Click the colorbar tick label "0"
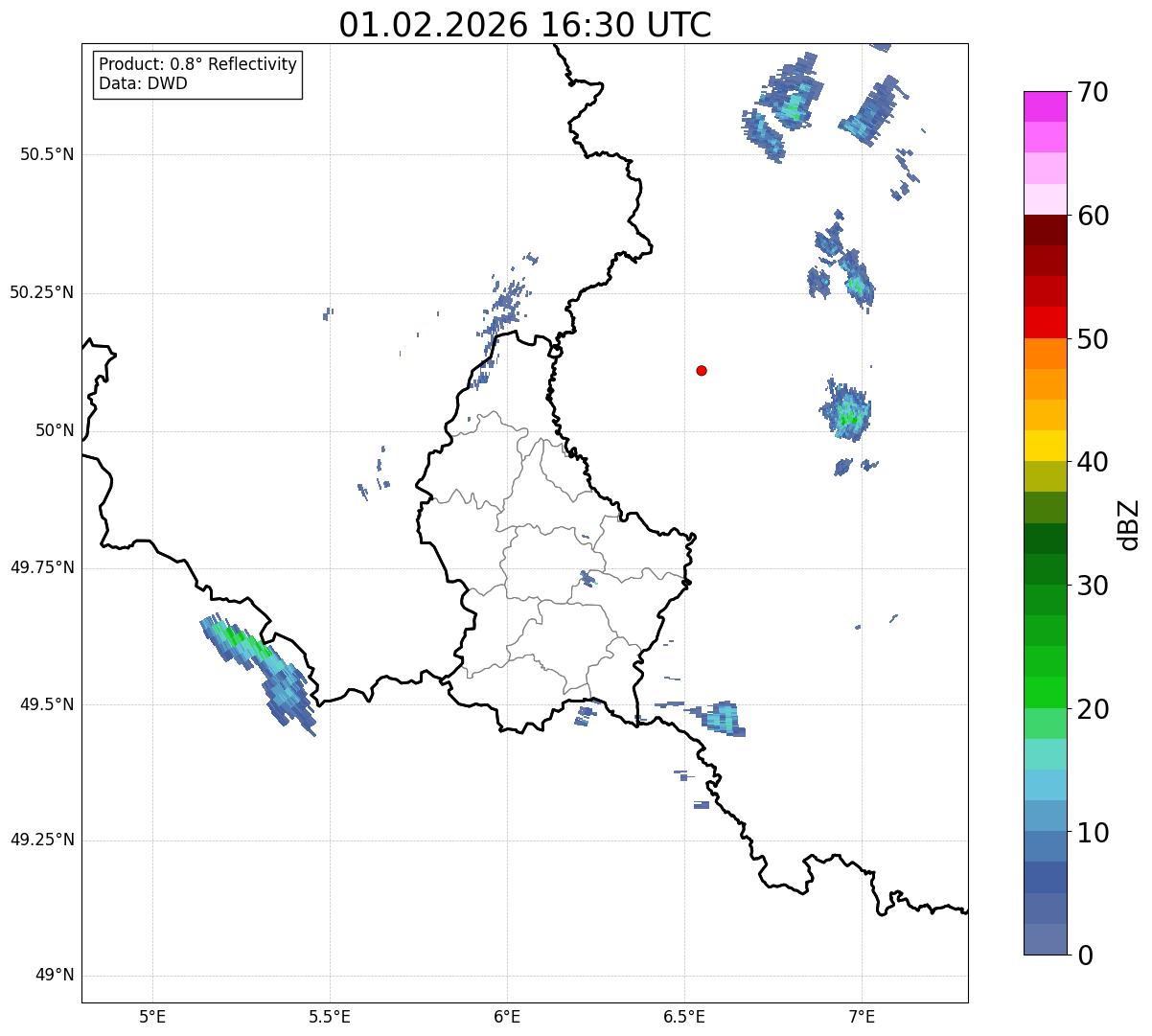 point(1084,955)
